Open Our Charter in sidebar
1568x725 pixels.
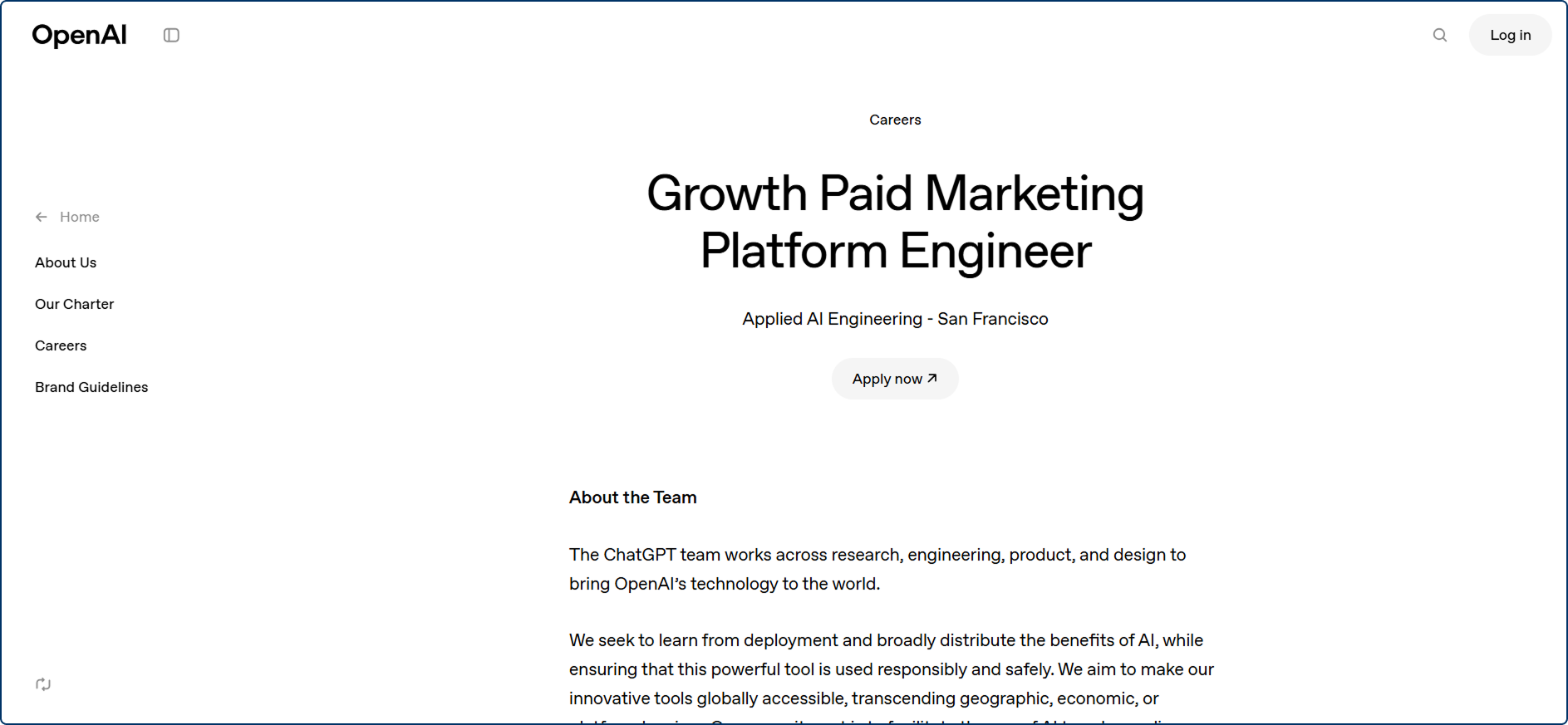pos(75,304)
